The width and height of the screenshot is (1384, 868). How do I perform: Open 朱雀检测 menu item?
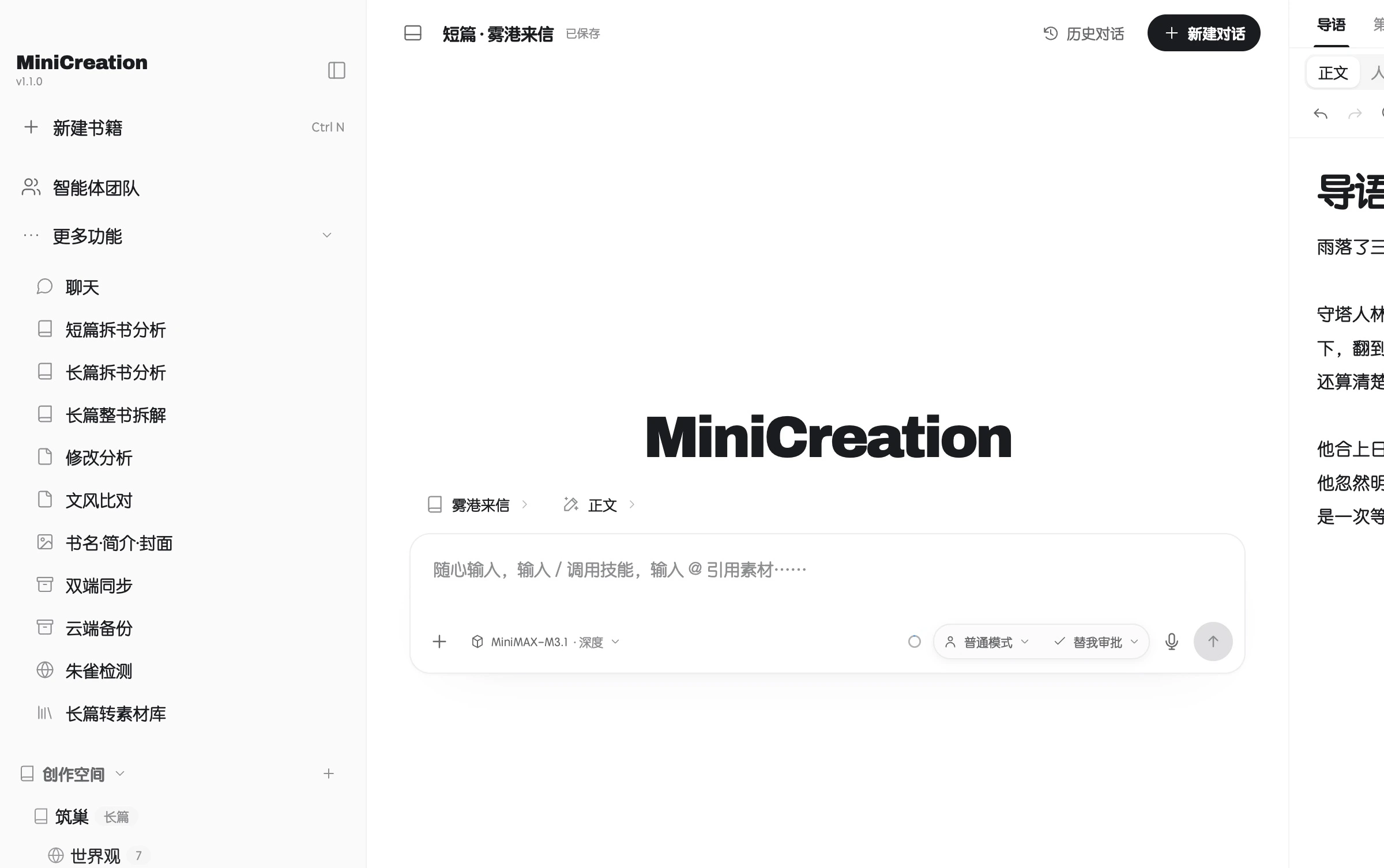click(x=99, y=670)
